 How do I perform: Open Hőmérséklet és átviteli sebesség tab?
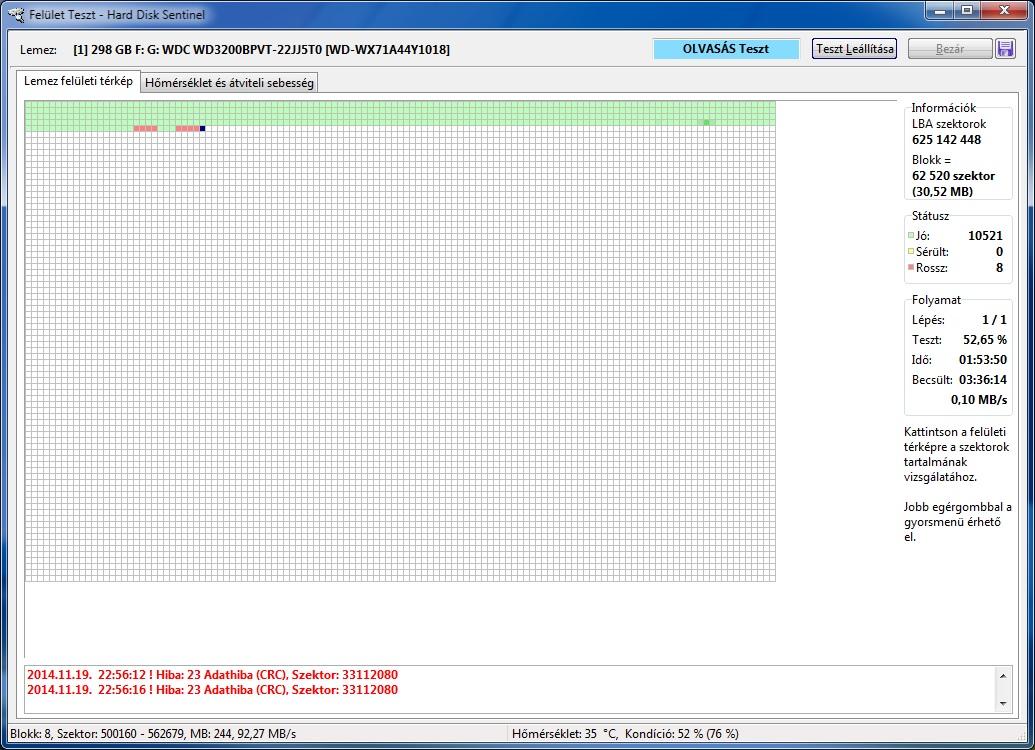point(229,83)
